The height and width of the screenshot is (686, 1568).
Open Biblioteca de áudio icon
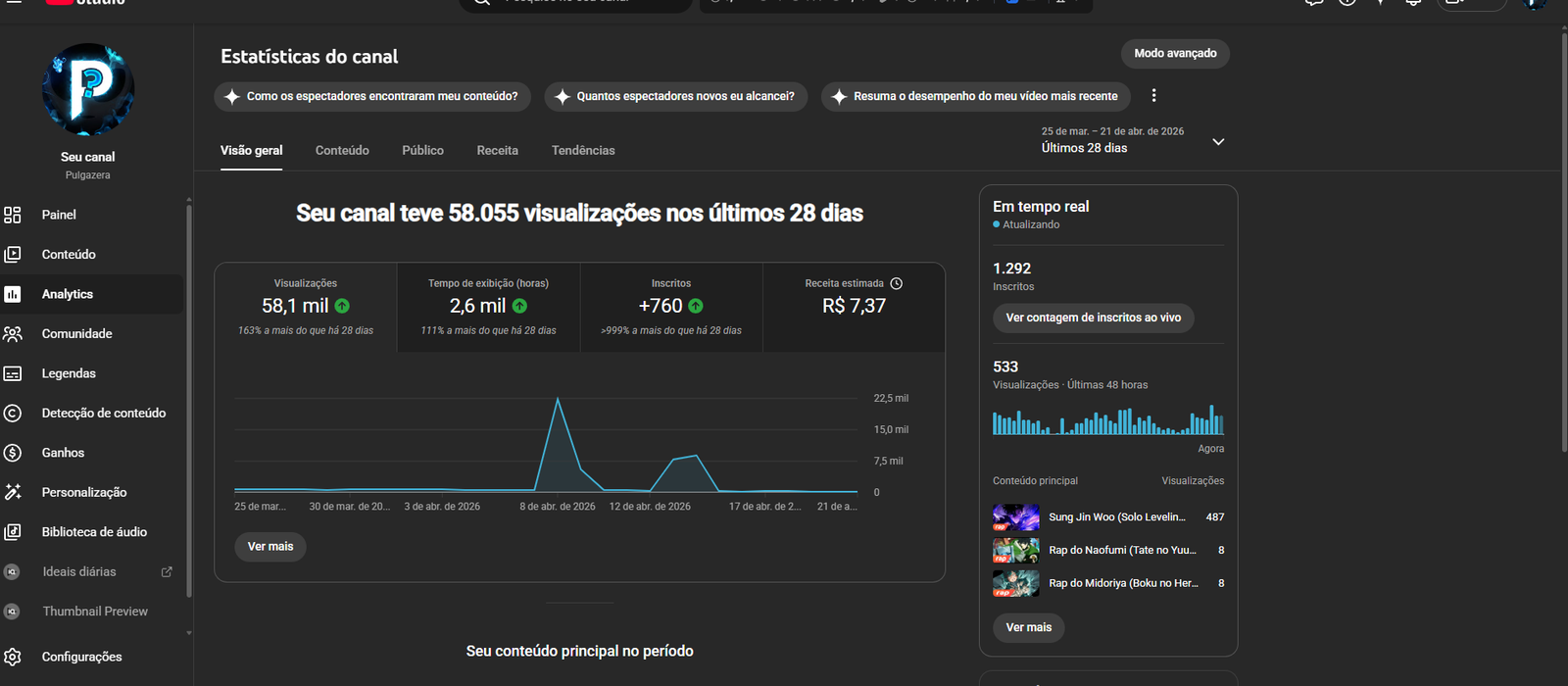pos(13,532)
